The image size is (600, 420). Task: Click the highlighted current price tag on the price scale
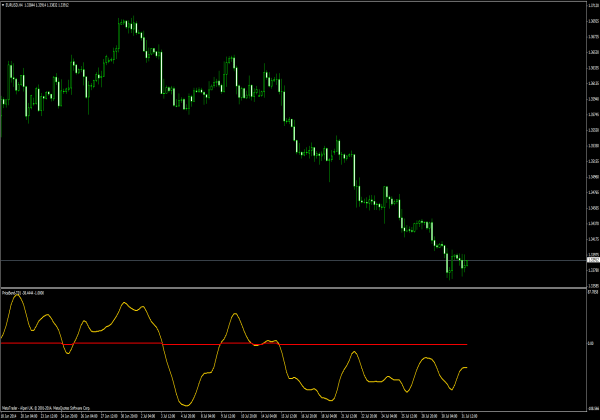pyautogui.click(x=593, y=260)
